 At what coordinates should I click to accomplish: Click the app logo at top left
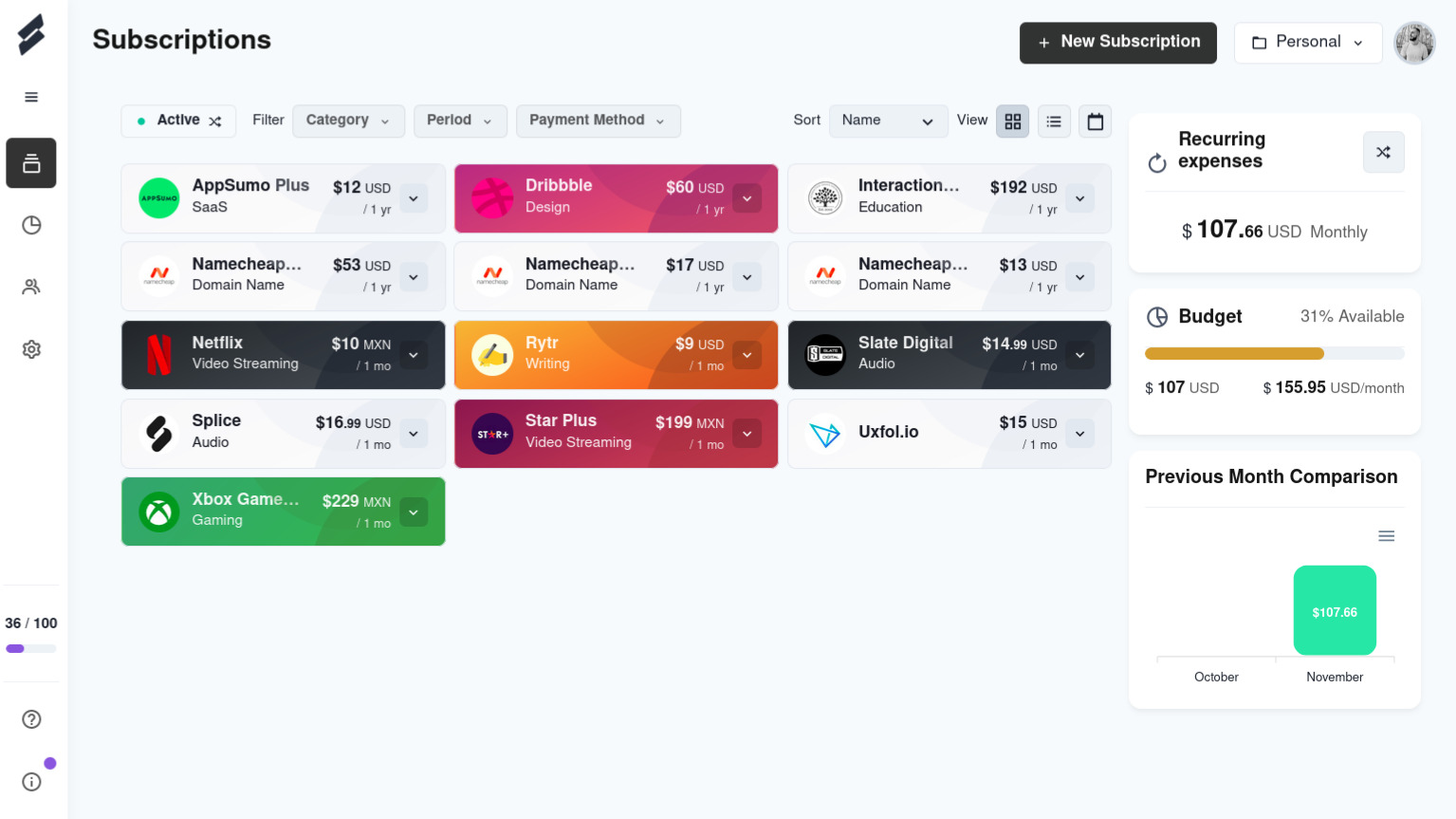[31, 32]
